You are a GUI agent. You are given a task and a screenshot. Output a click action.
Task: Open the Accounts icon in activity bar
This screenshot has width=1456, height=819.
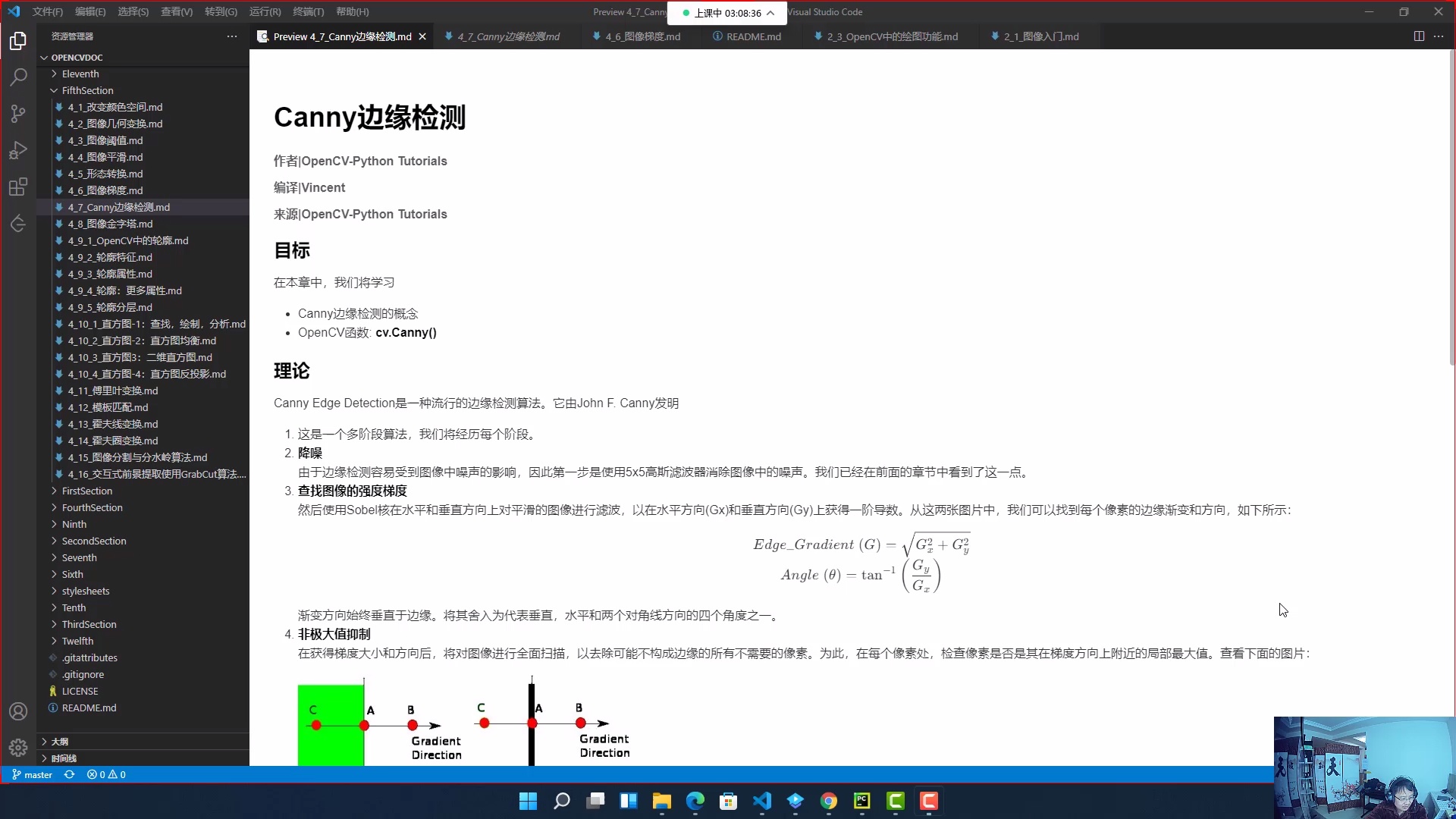point(18,711)
